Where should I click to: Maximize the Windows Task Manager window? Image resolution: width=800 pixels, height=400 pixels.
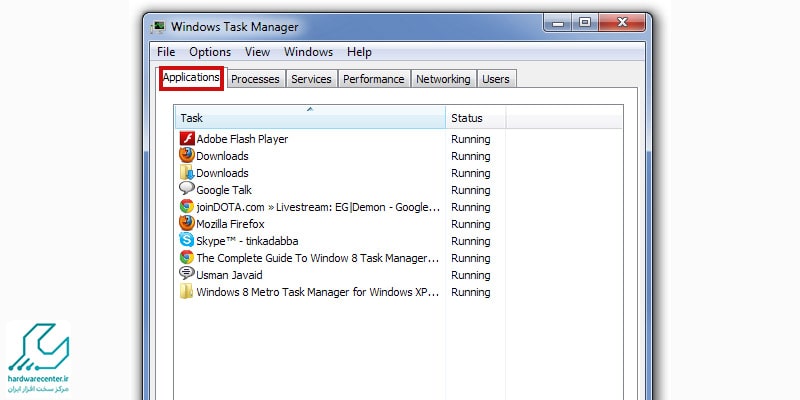click(x=585, y=23)
